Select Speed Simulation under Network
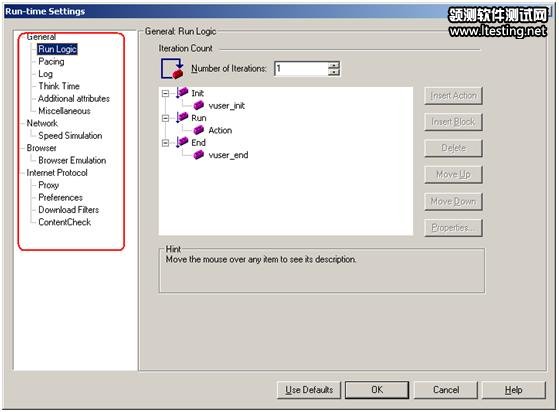 [70, 136]
